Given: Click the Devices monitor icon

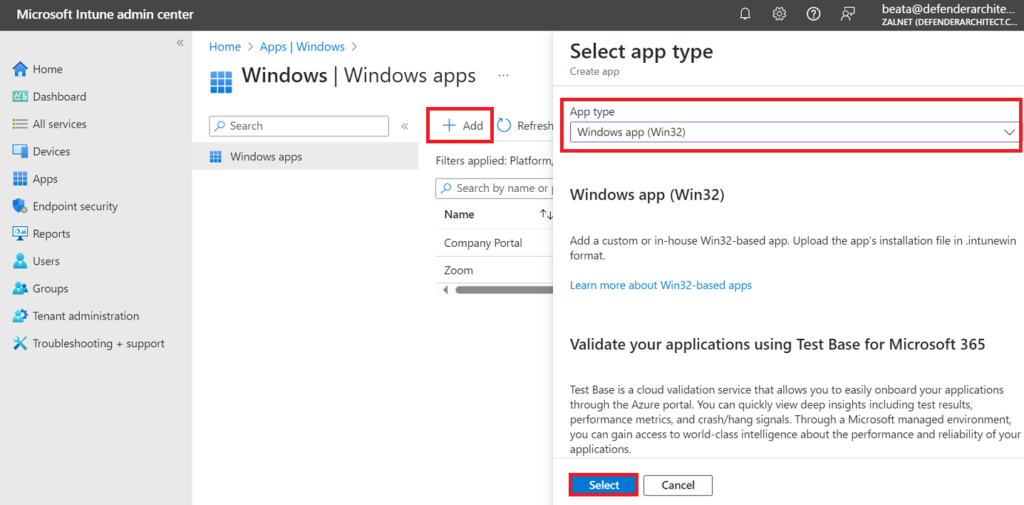Looking at the screenshot, I should pyautogui.click(x=20, y=152).
